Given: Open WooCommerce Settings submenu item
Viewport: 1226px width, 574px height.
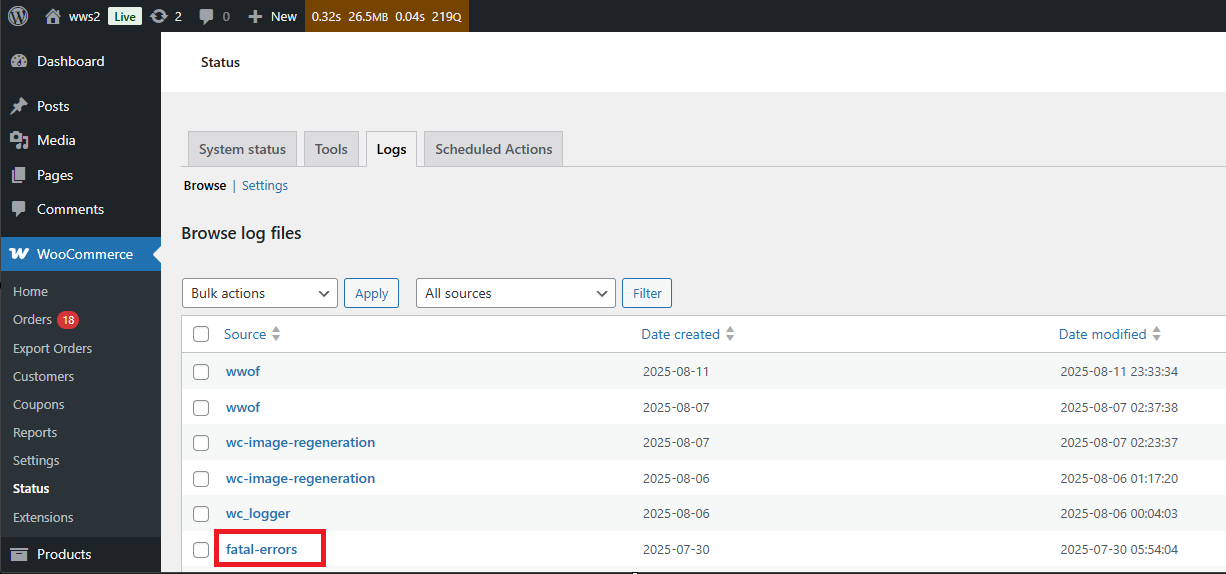Looking at the screenshot, I should point(36,461).
